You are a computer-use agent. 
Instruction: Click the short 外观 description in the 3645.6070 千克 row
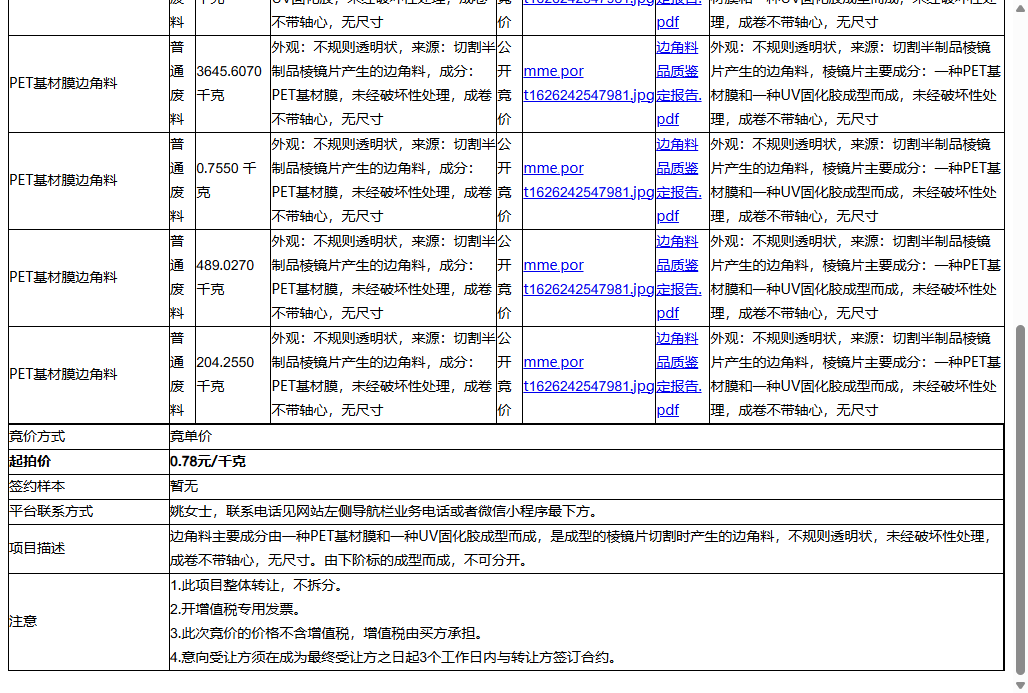click(x=383, y=83)
